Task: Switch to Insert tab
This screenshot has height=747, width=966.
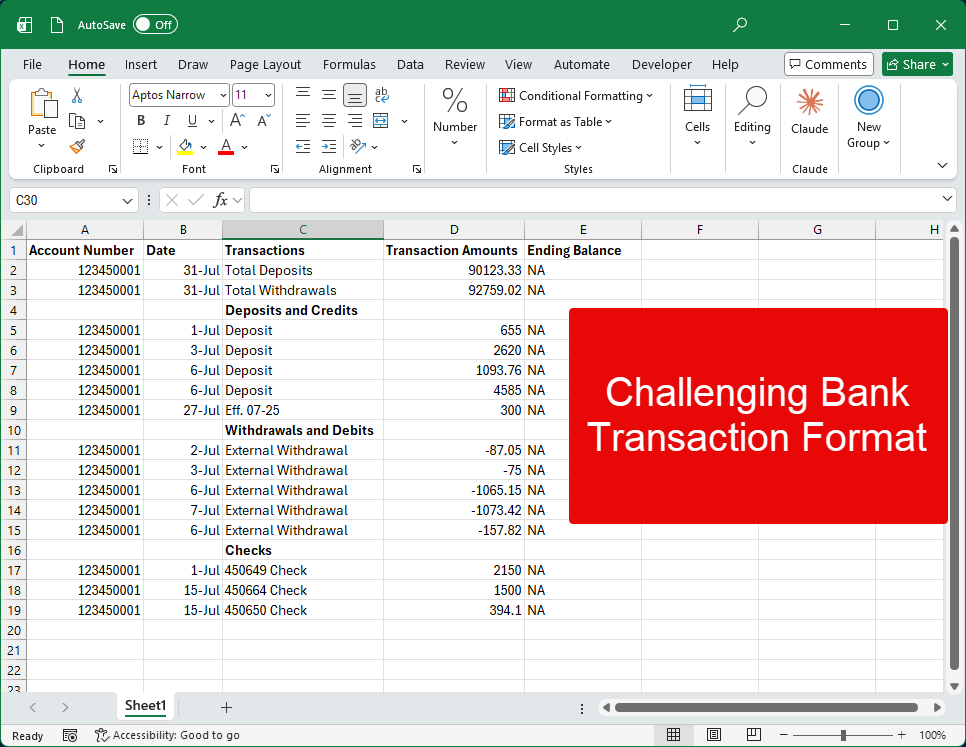Action: [x=140, y=65]
